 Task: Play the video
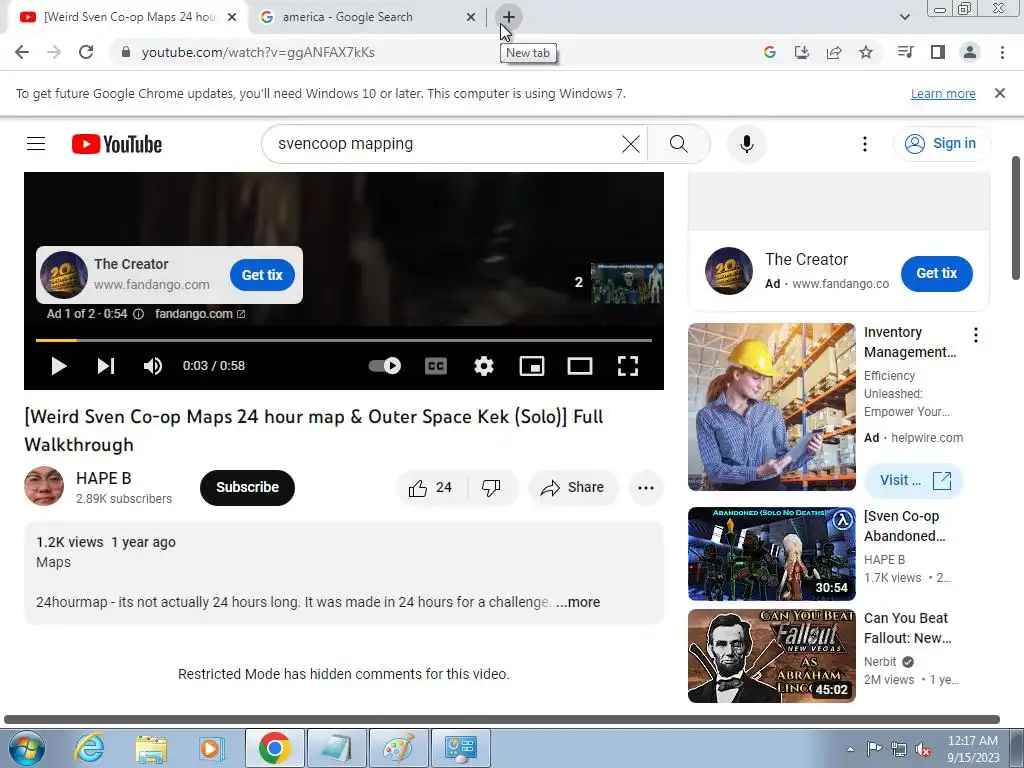pos(59,366)
